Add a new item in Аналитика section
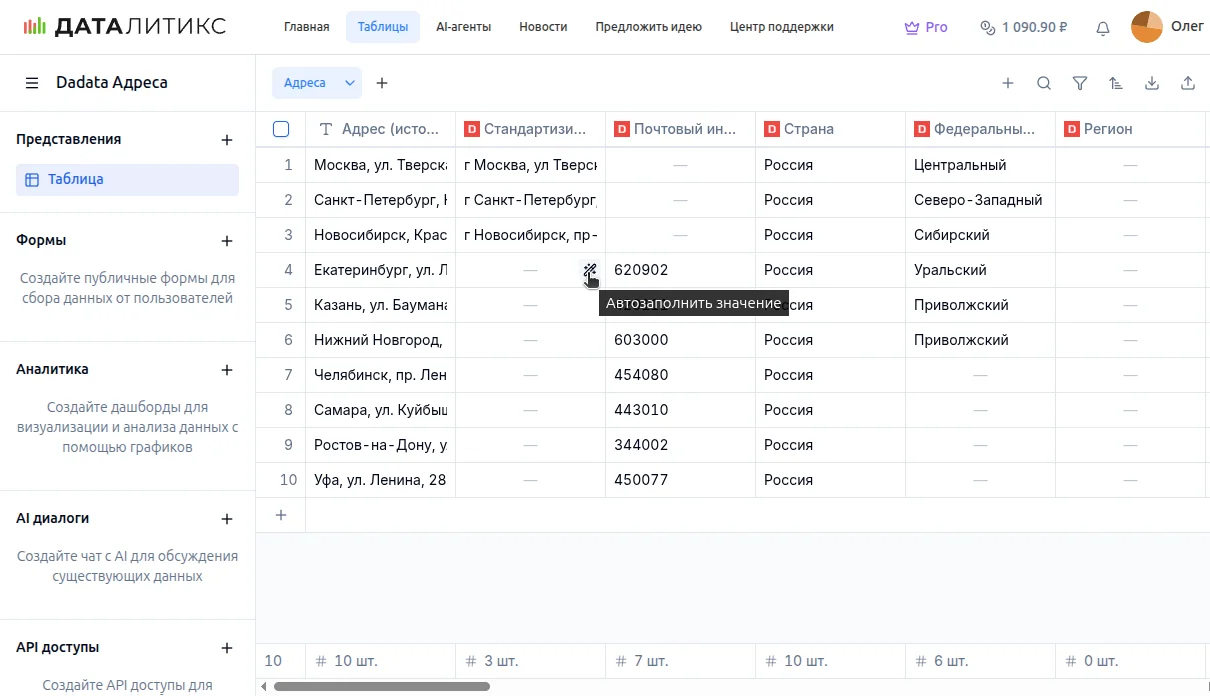The image size is (1210, 696). pyautogui.click(x=227, y=370)
